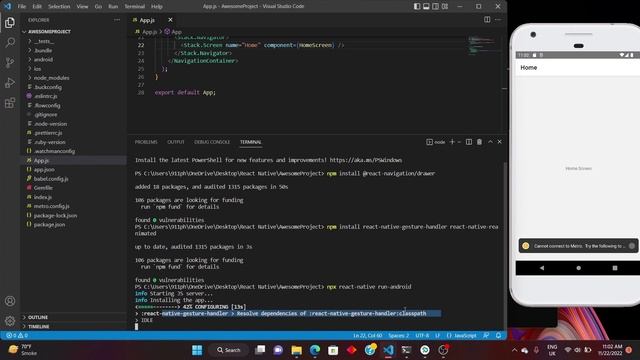Dismiss the Cannot connect to Metro warning
The image size is (640, 360).
click(632, 246)
